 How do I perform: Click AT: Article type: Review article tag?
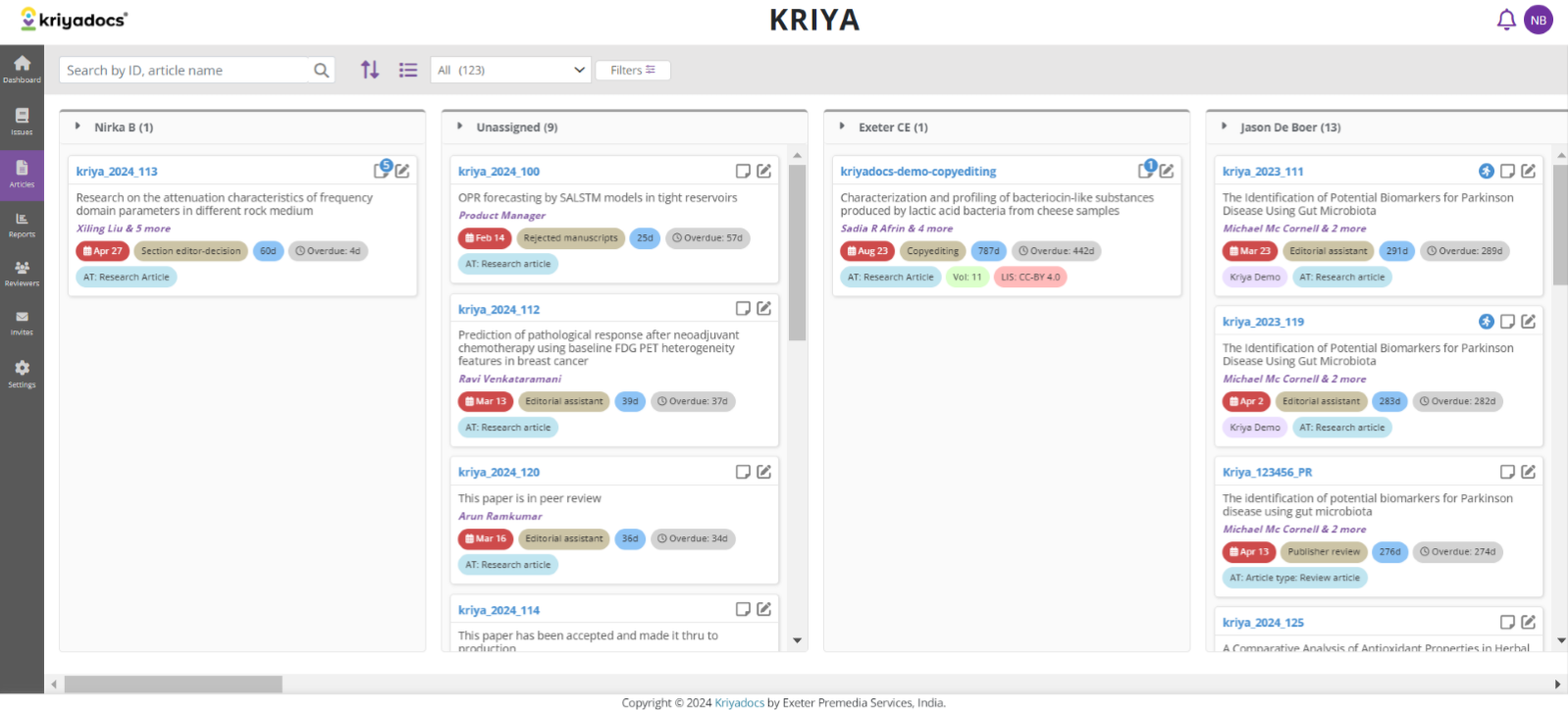(1294, 578)
